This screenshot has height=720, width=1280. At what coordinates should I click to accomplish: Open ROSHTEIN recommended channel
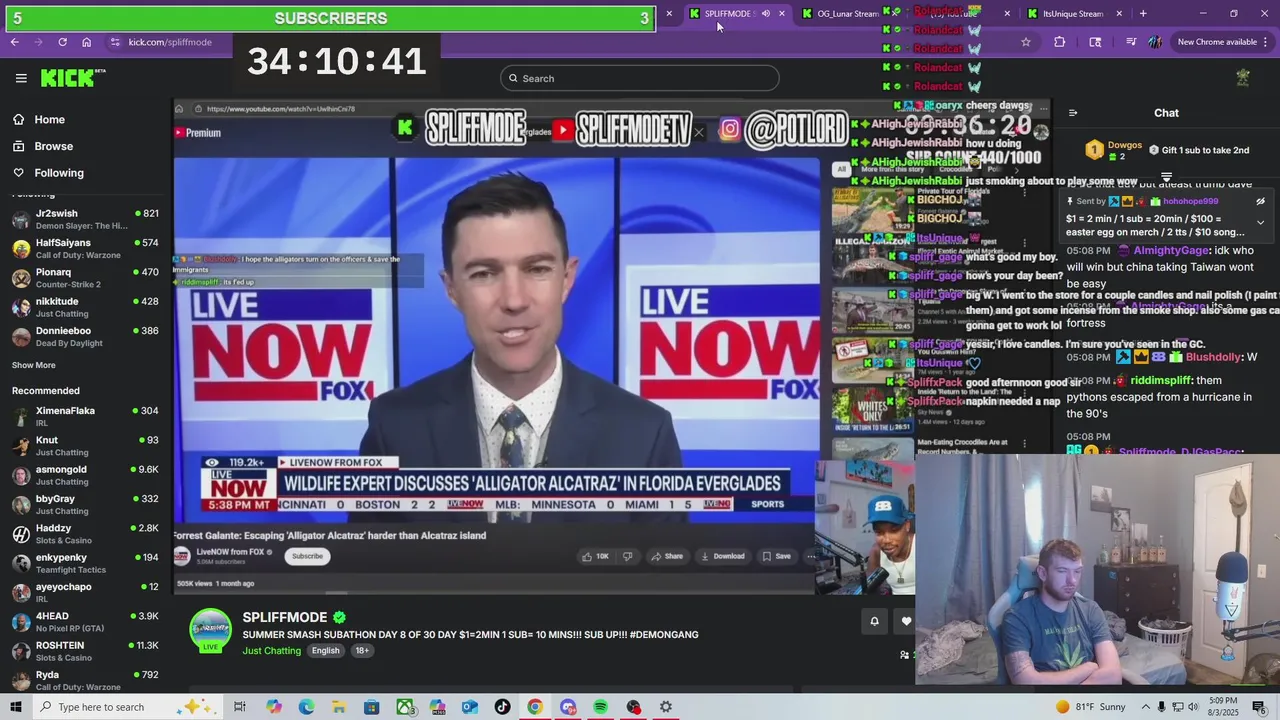(x=85, y=651)
